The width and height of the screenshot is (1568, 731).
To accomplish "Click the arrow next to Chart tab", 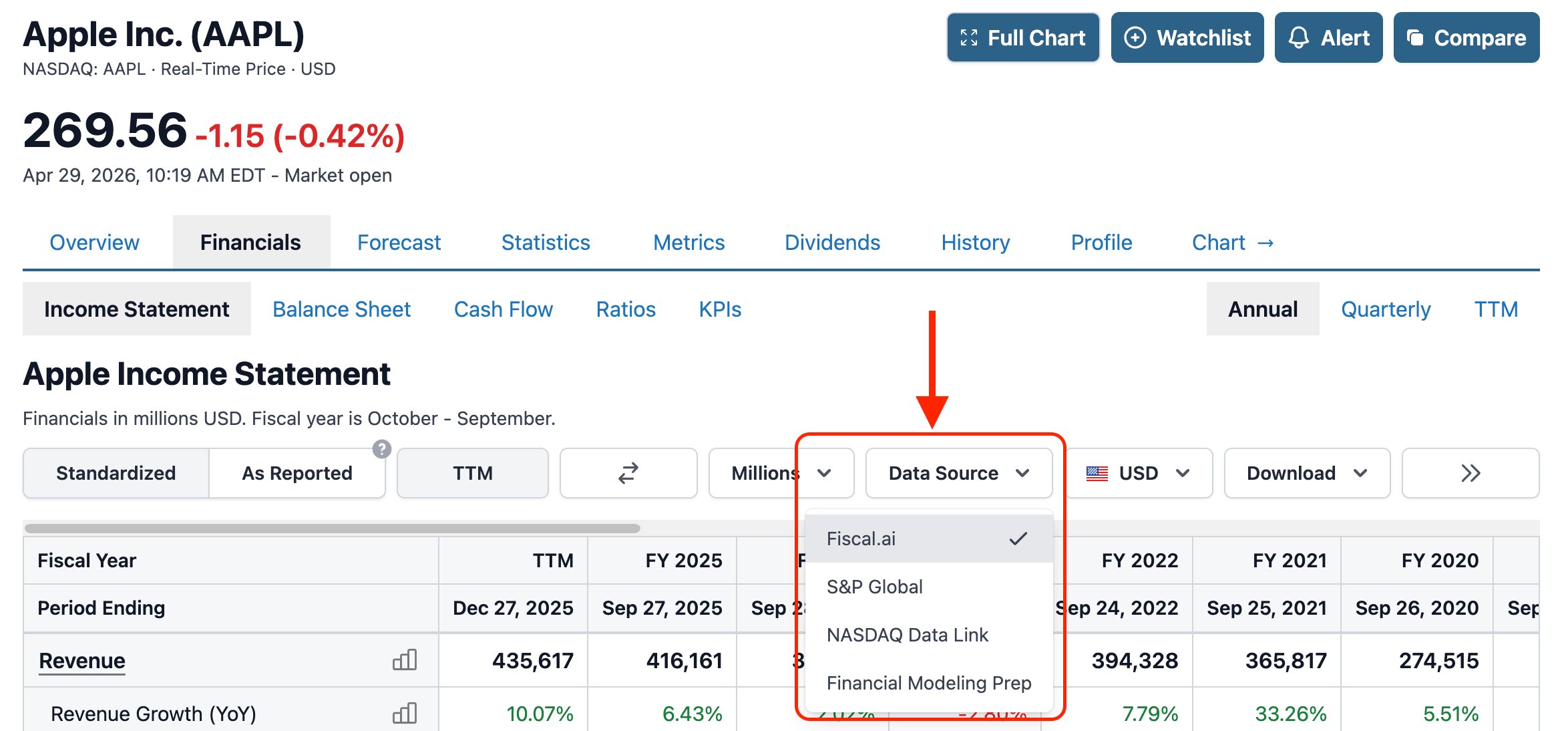I will click(x=1265, y=243).
